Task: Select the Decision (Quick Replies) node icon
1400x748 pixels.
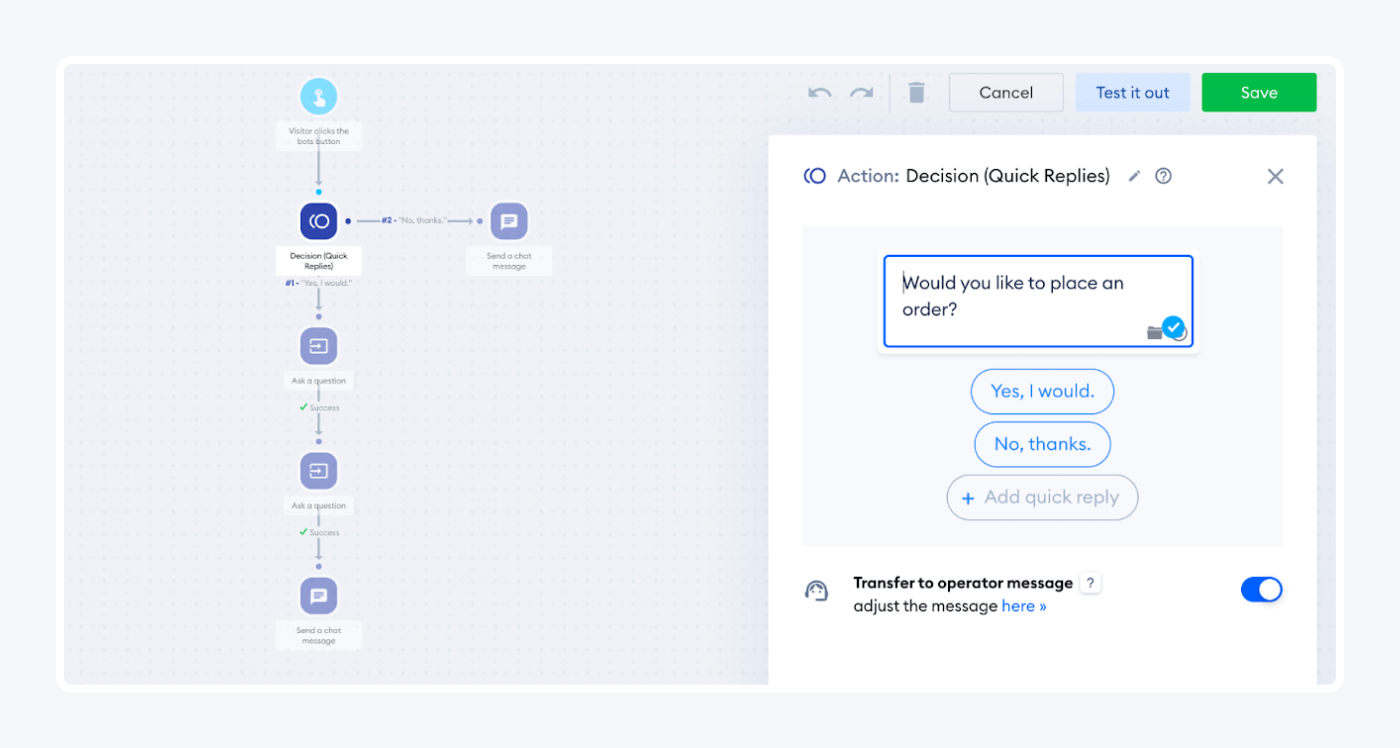Action: pyautogui.click(x=319, y=221)
